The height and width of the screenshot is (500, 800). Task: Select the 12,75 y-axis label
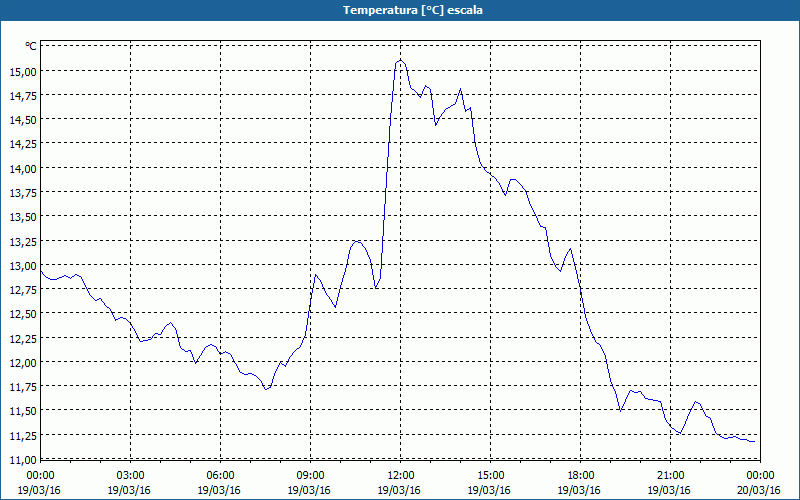[x=23, y=290]
